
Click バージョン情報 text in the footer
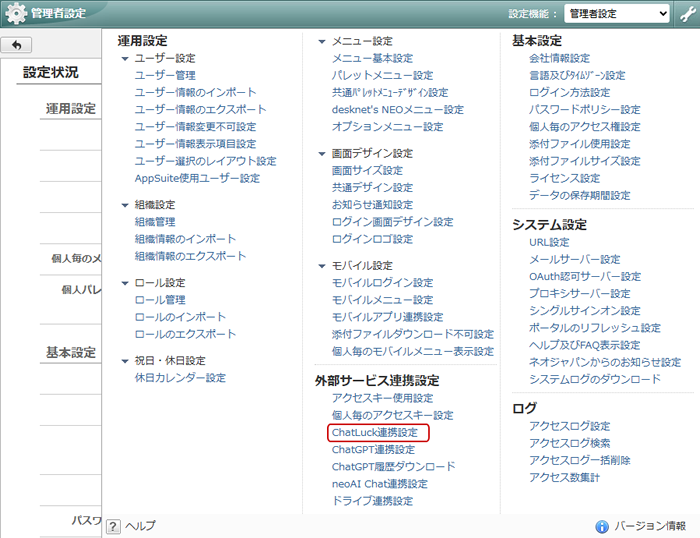tap(650, 526)
